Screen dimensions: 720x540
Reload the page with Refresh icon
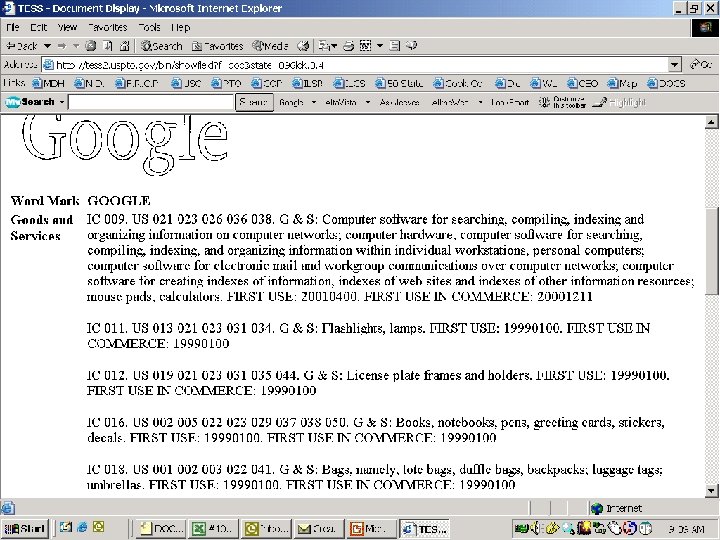pos(107,46)
